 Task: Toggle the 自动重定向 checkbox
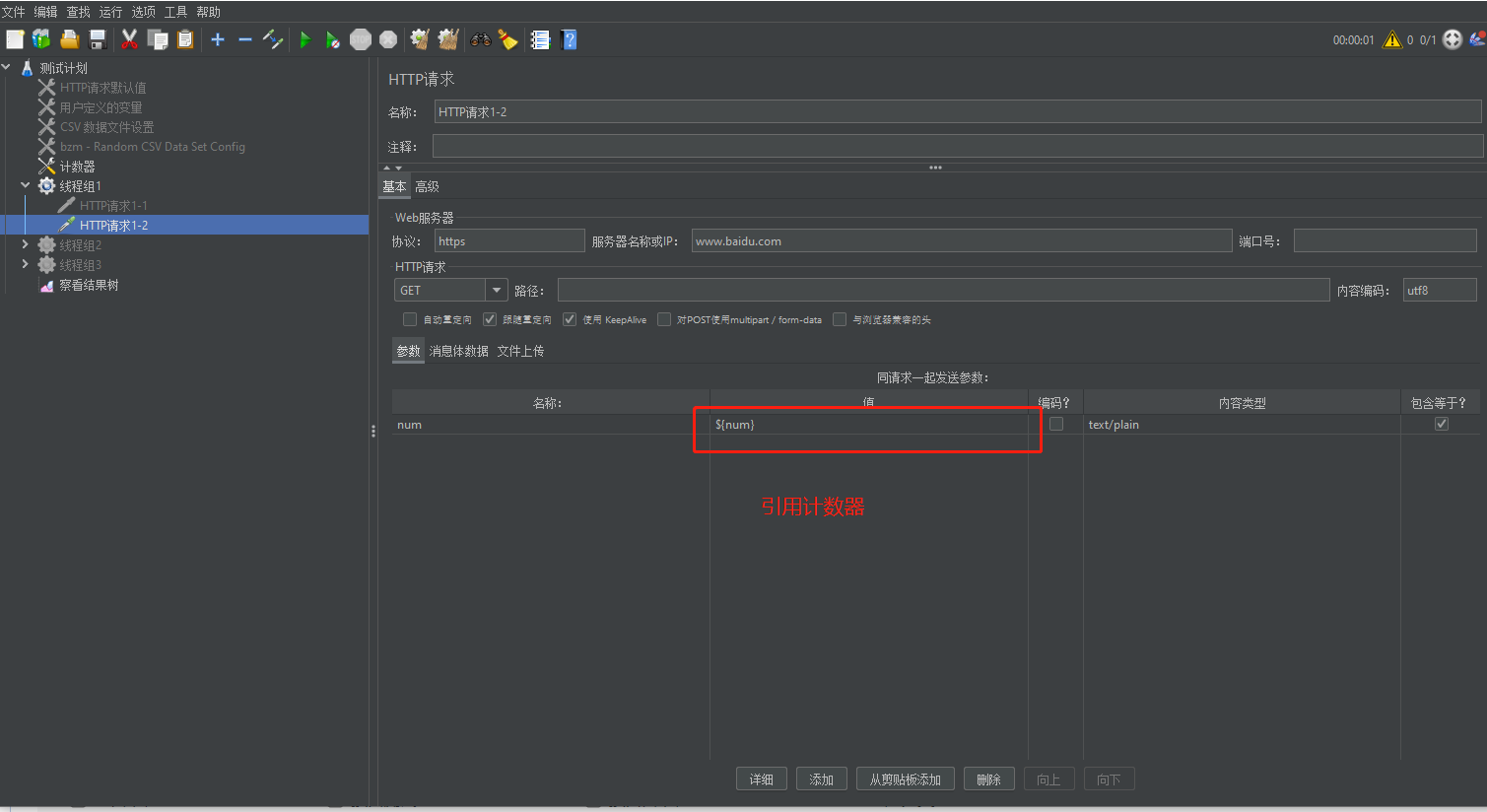tap(410, 319)
